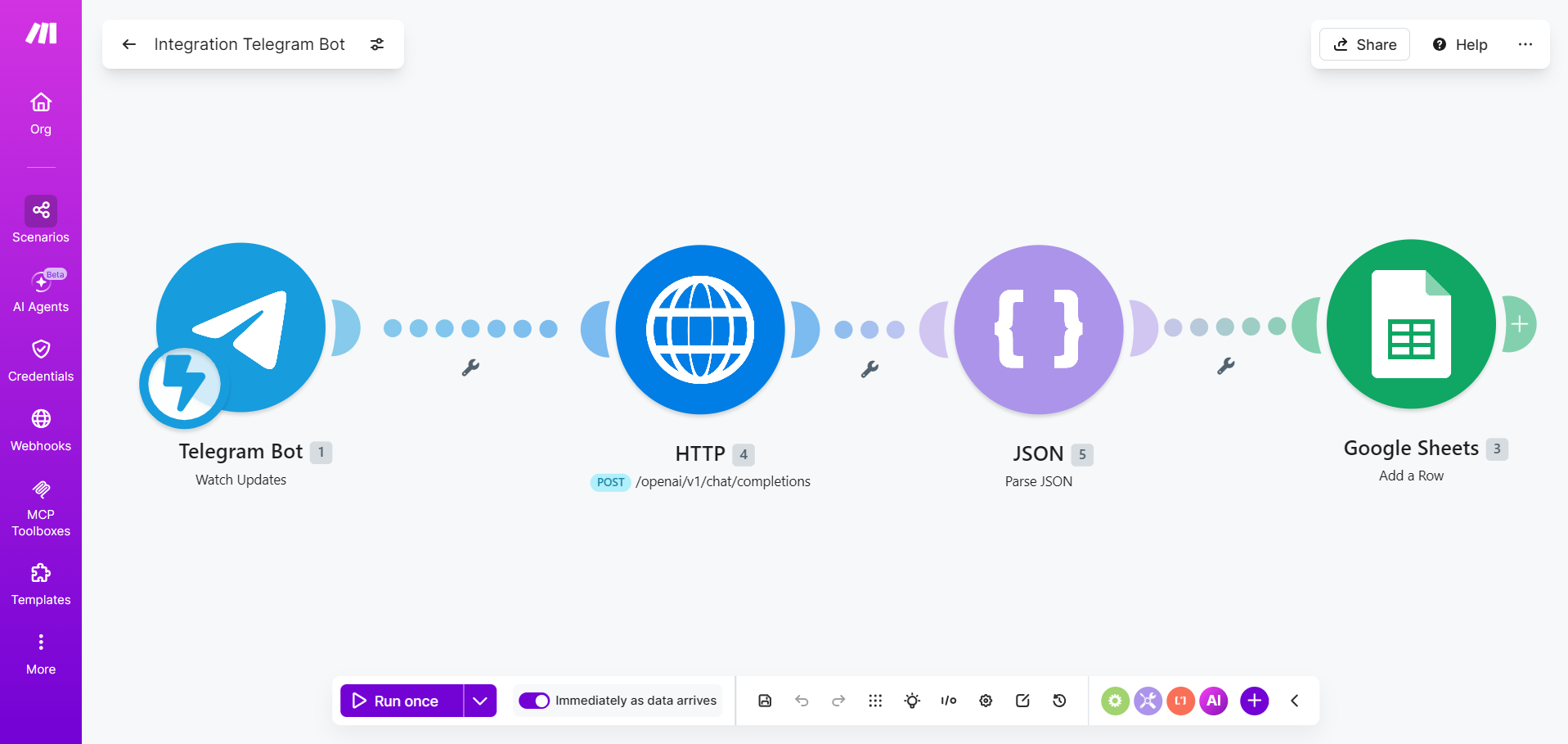This screenshot has width=1568, height=744.
Task: Open scenario inputs and outputs
Action: [x=949, y=701]
